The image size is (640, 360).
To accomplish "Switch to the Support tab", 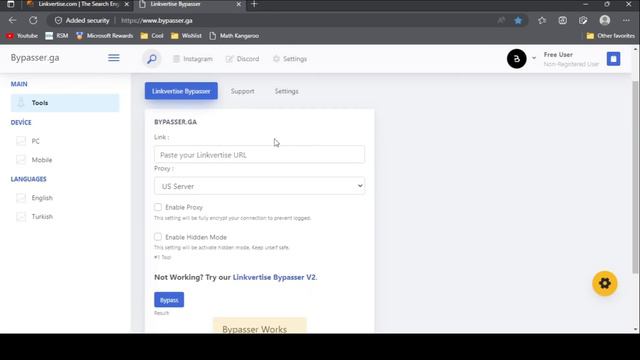I will (242, 91).
